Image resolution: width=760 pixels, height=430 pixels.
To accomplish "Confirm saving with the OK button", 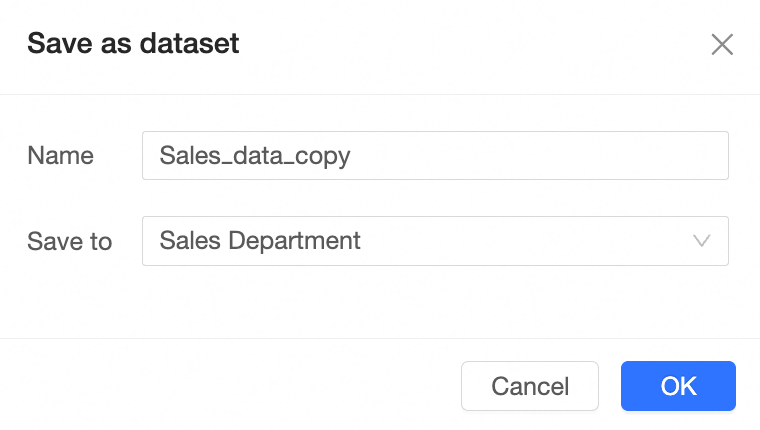I will click(x=678, y=386).
